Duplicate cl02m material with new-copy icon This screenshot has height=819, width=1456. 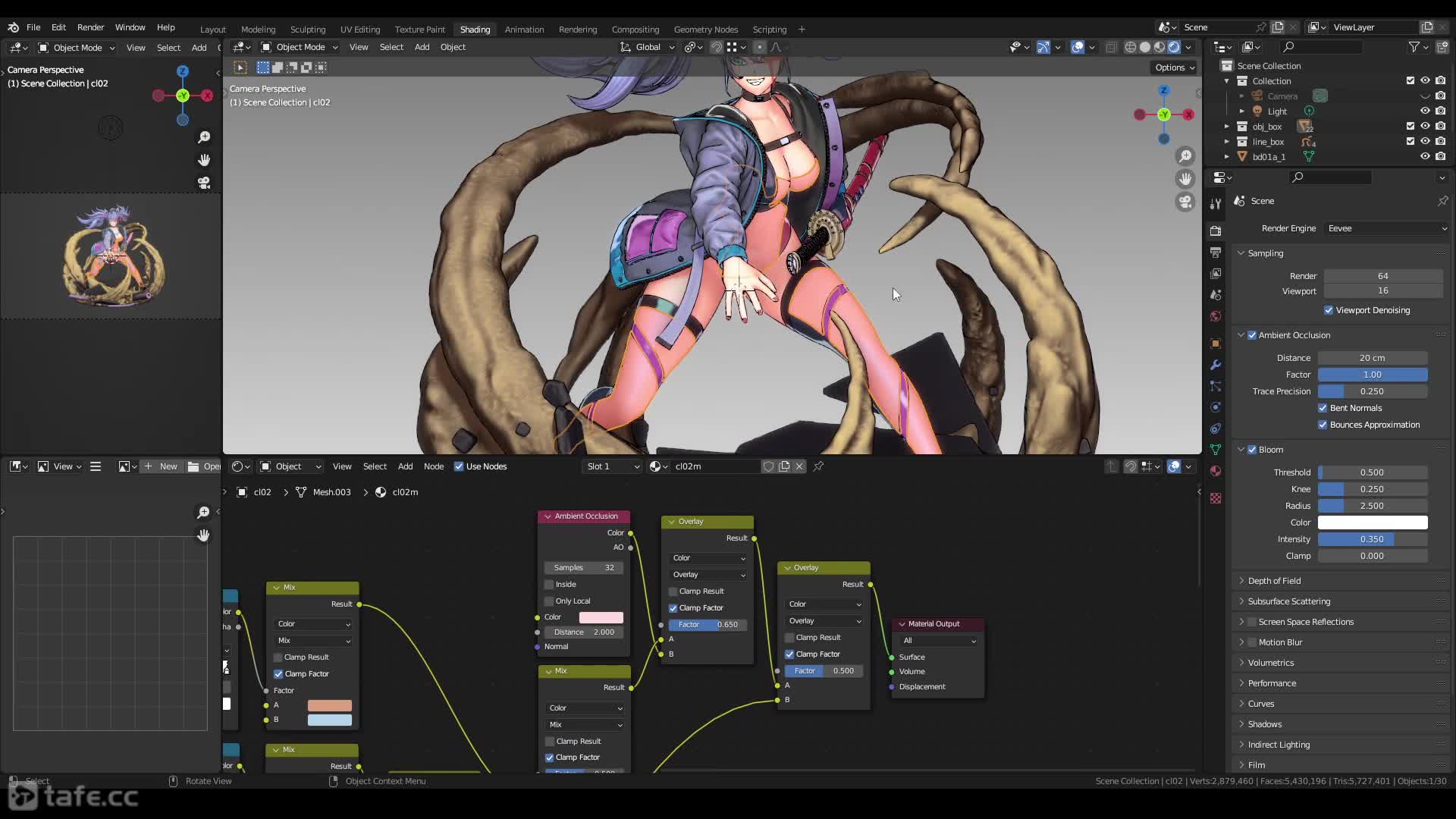tap(784, 466)
